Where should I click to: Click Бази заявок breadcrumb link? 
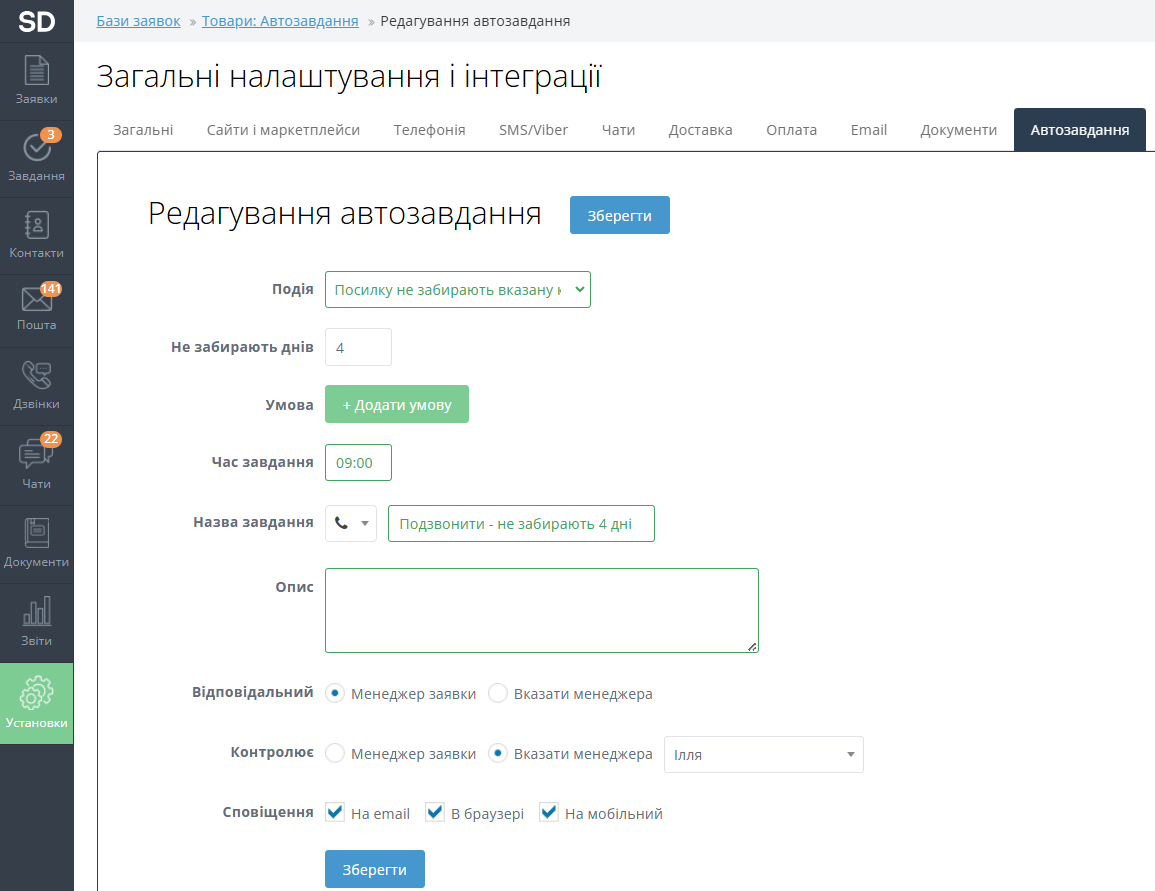pos(138,21)
